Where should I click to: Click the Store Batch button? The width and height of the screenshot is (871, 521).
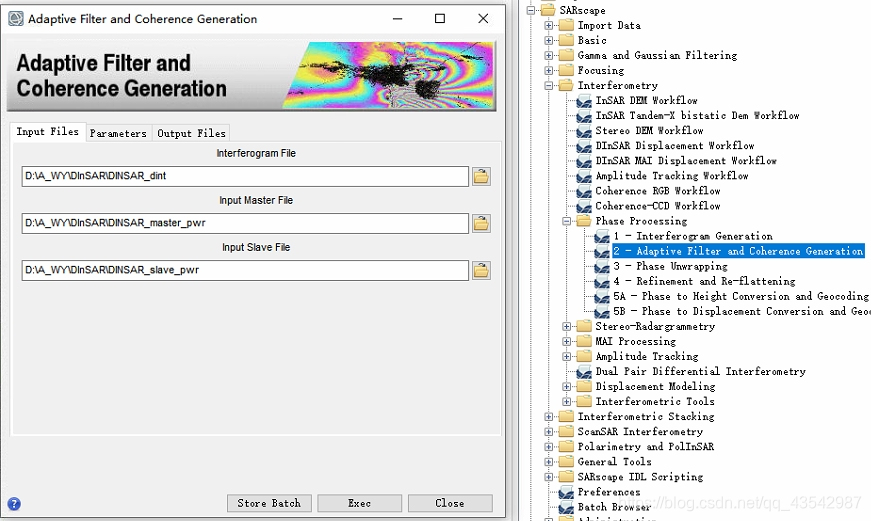click(269, 503)
